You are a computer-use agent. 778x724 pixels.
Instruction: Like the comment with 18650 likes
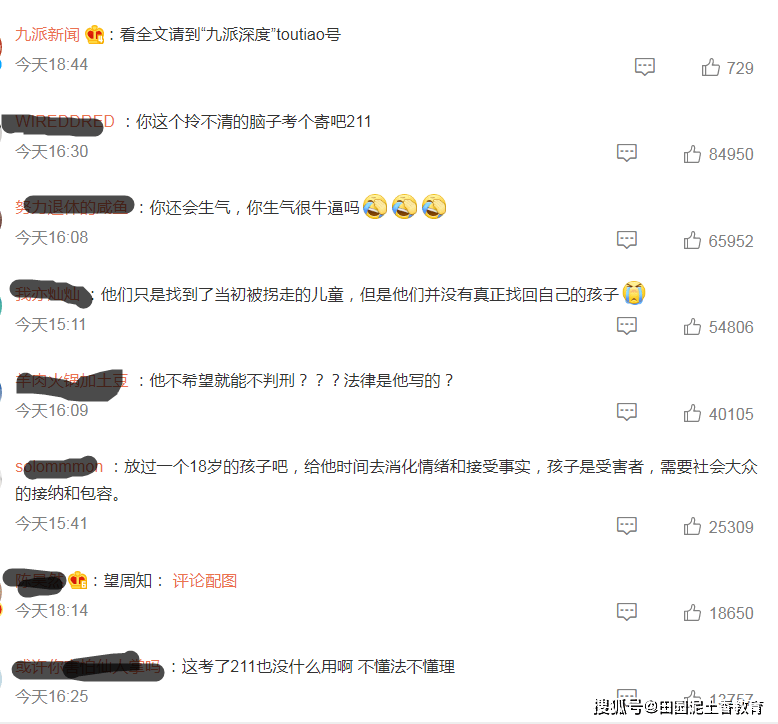[692, 612]
